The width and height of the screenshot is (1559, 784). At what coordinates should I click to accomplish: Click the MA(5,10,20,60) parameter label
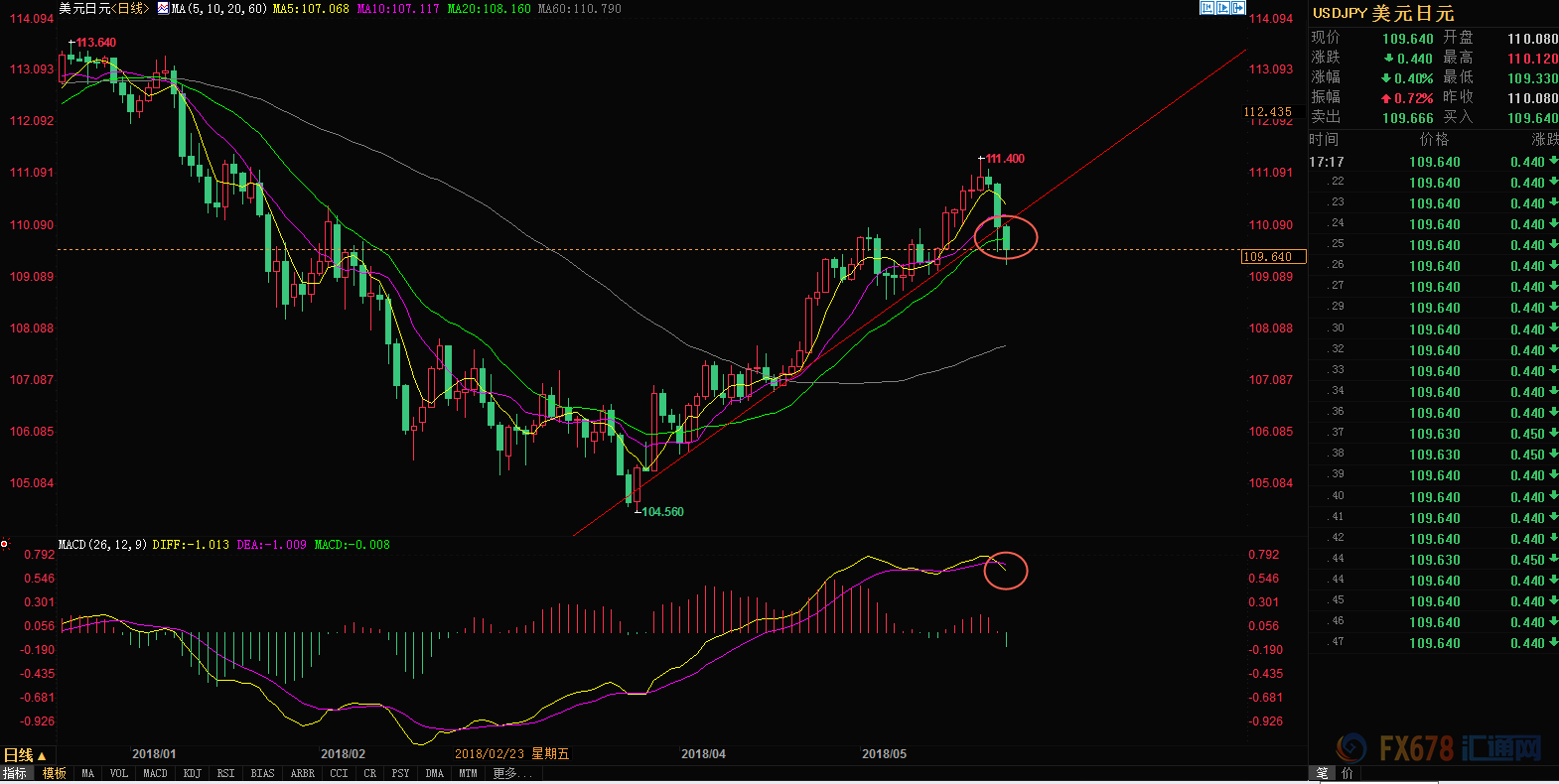click(218, 9)
